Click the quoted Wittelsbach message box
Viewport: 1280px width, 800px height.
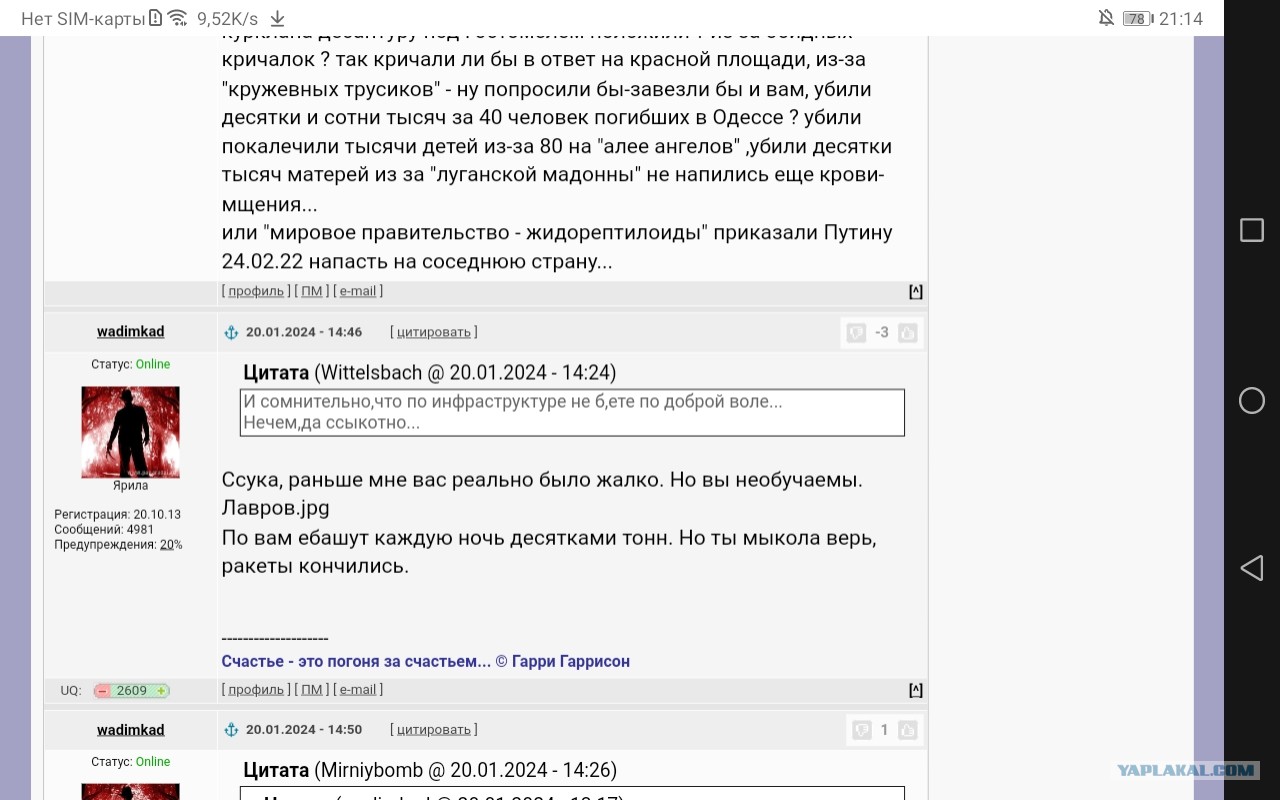[572, 412]
